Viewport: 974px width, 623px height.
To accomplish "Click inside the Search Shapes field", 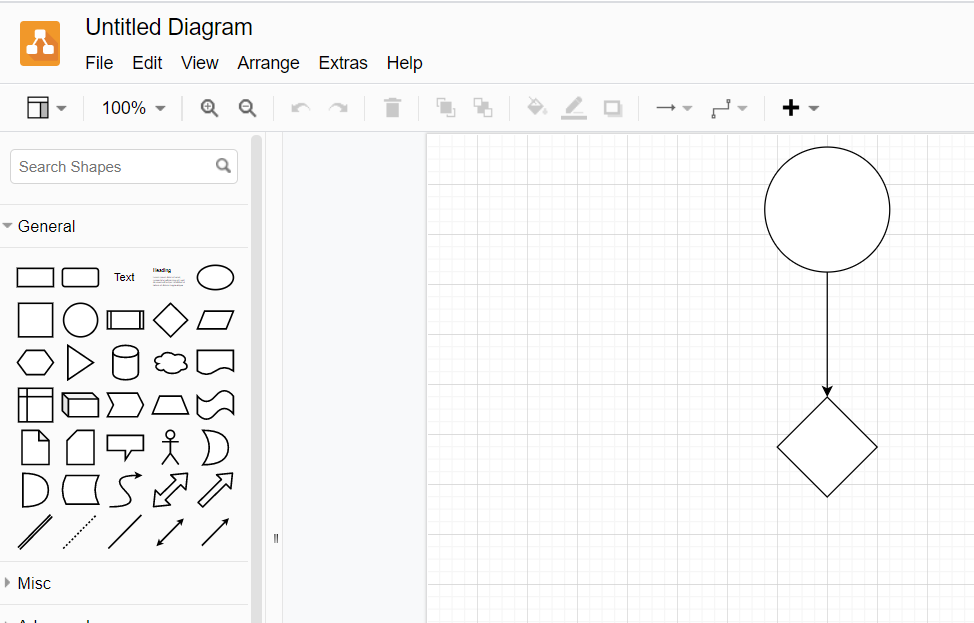I will point(110,166).
